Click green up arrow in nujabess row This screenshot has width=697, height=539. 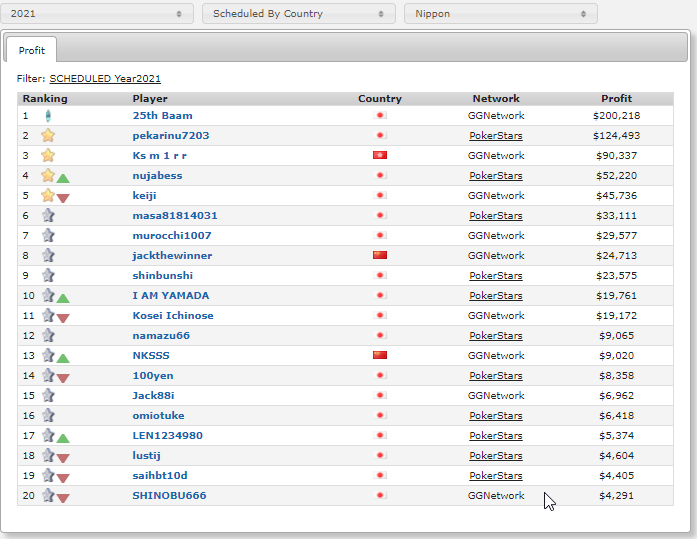pyautogui.click(x=63, y=178)
